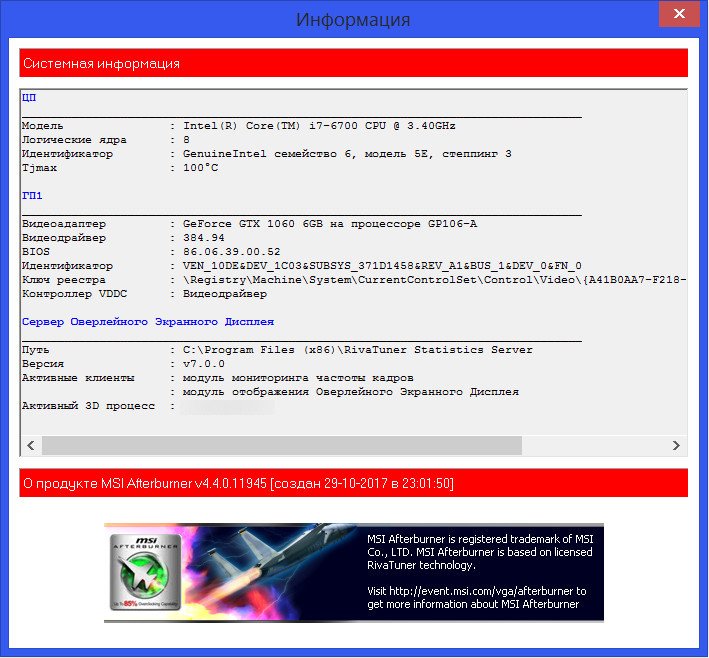Viewport: 709px width, 658px height.
Task: Click the 'Логические ядра' row label
Action: tap(74, 140)
